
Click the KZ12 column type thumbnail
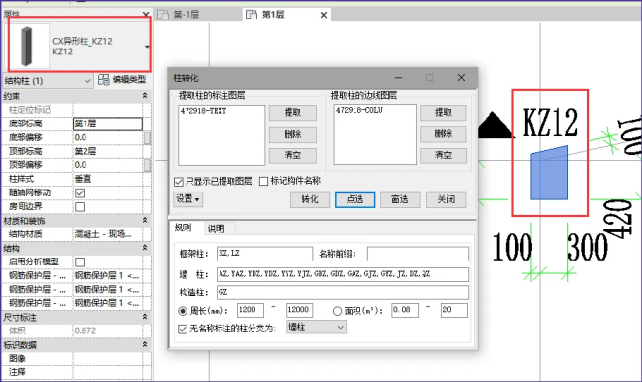[x=27, y=46]
